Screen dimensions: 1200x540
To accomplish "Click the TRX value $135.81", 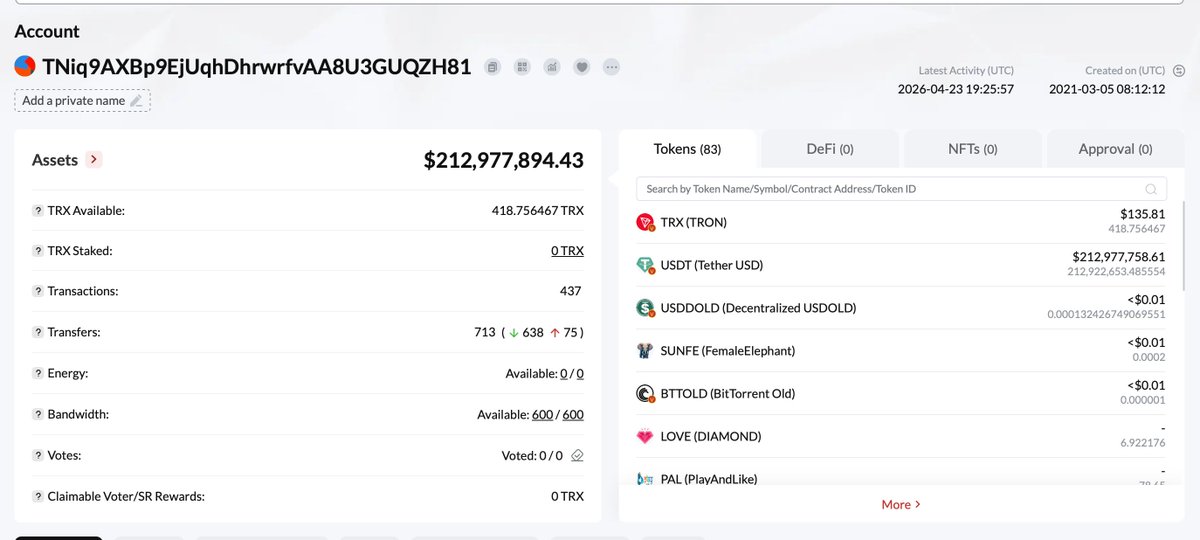I will 1143,214.
